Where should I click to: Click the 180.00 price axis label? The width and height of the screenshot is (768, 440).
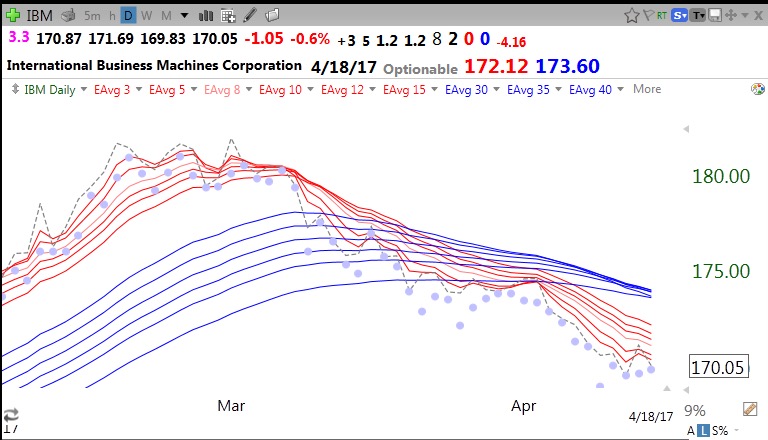(x=720, y=176)
